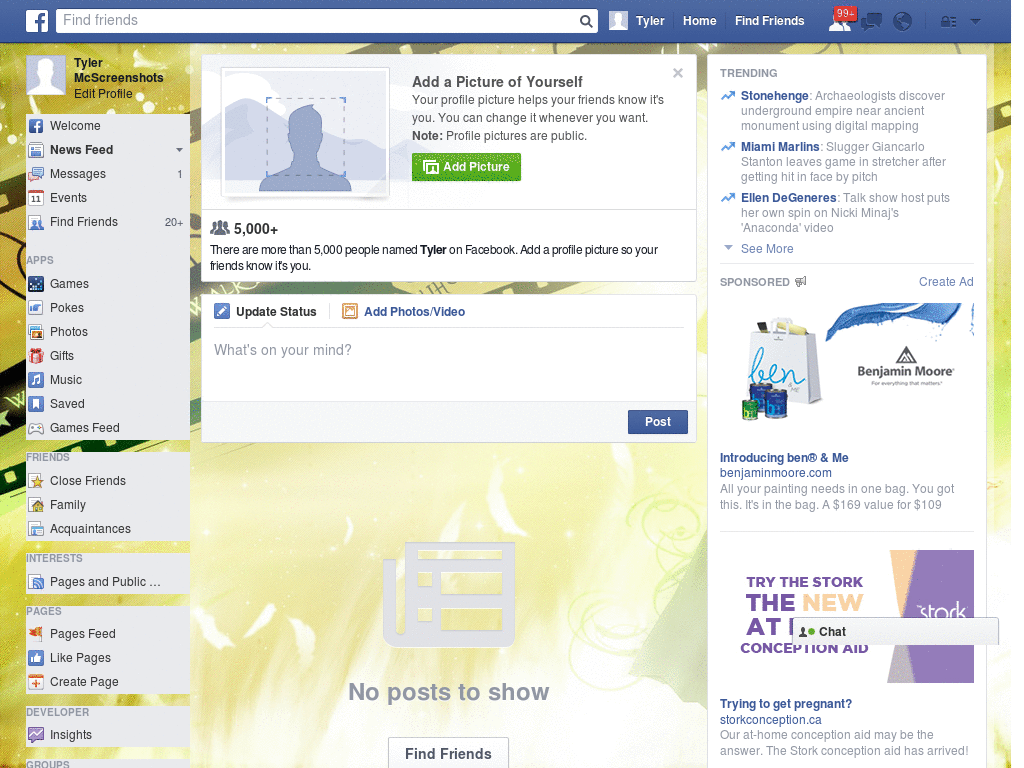Select the Update Status tab
The height and width of the screenshot is (768, 1024).
[266, 312]
